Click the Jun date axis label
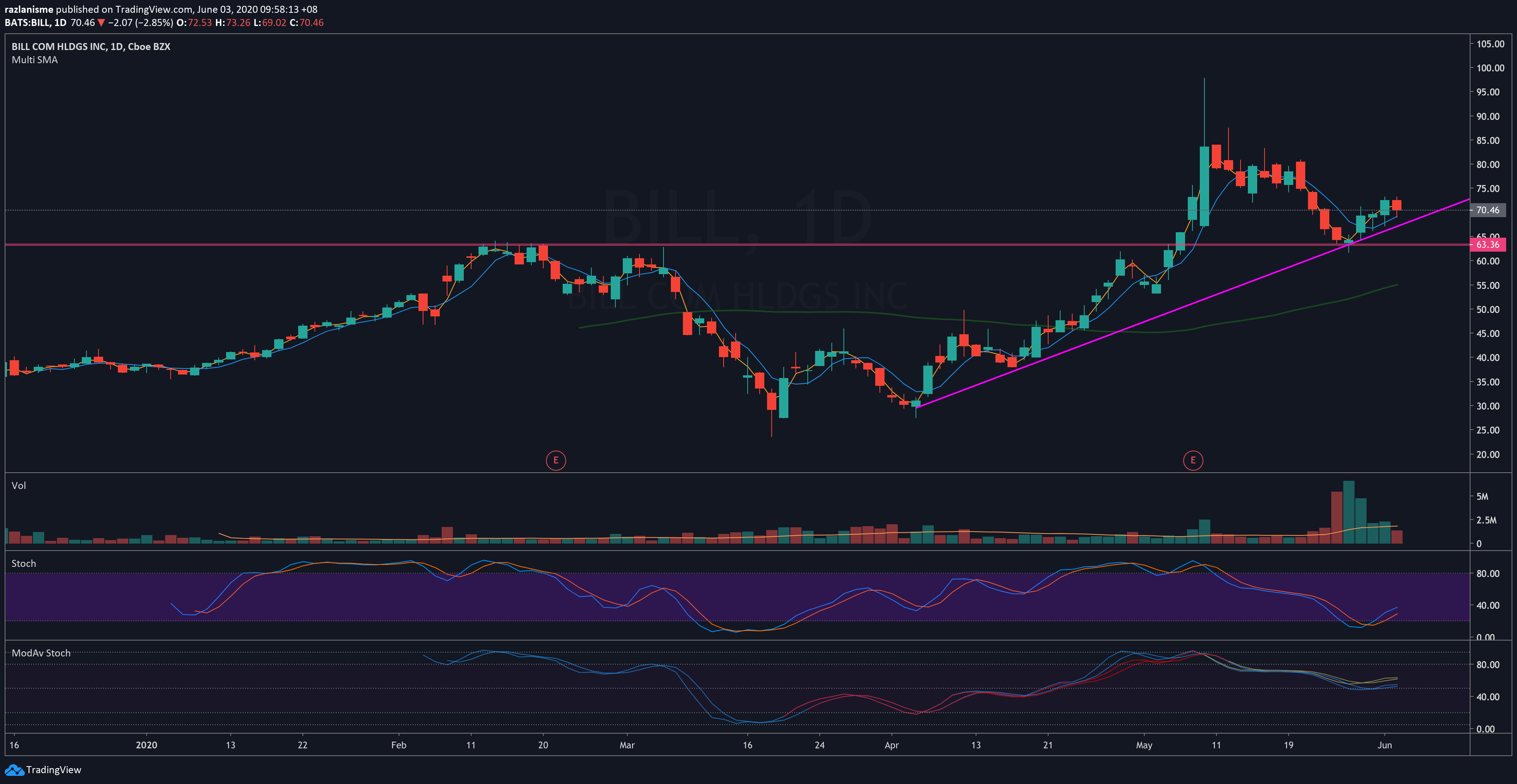Screen dimensions: 1517x784 click(x=1385, y=745)
